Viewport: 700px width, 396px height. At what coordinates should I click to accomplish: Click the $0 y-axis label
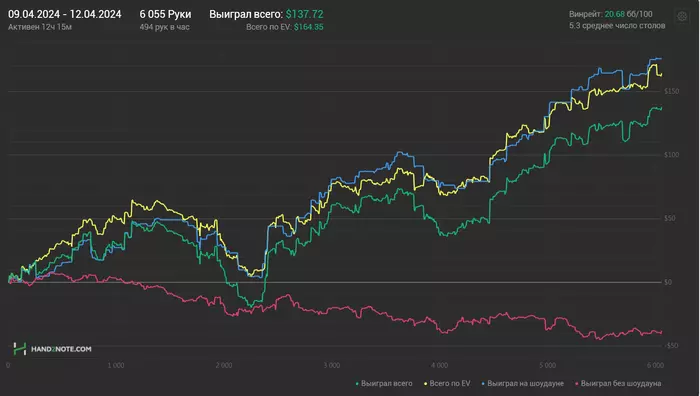668,282
